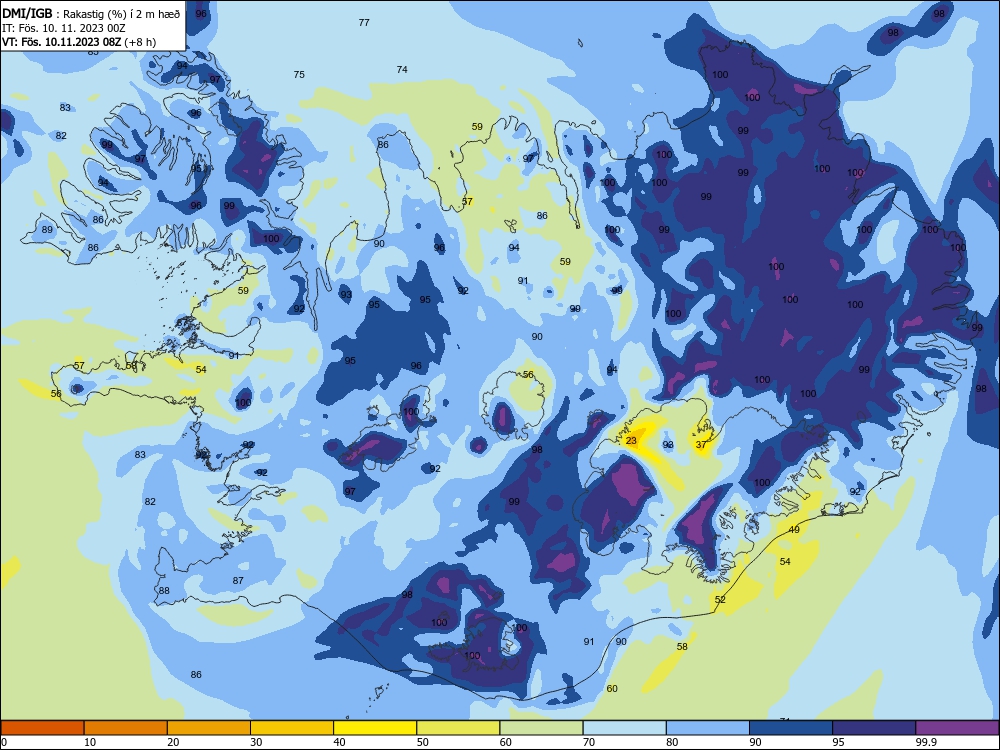The height and width of the screenshot is (750, 1000).
Task: Click the legend tick label 30
Action: [256, 742]
